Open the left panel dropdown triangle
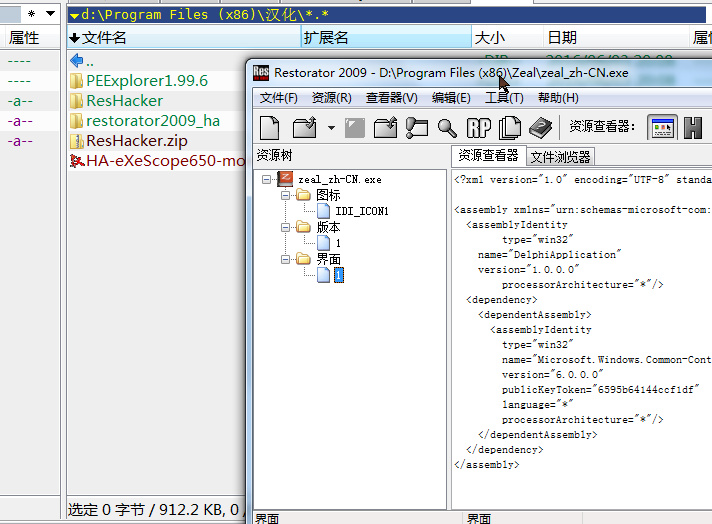 tap(51, 13)
